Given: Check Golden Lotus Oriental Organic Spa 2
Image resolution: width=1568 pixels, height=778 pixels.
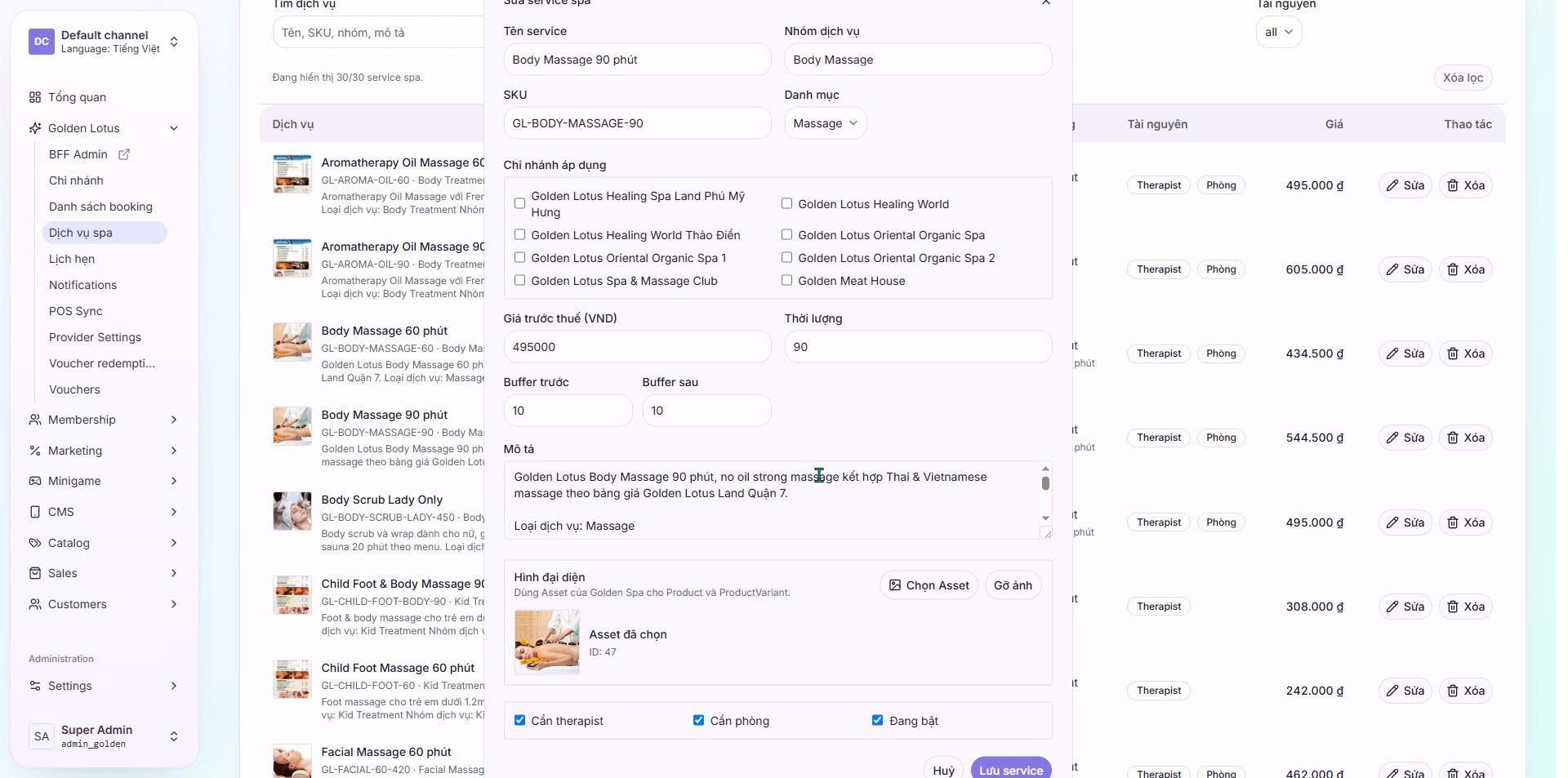Looking at the screenshot, I should (x=786, y=257).
